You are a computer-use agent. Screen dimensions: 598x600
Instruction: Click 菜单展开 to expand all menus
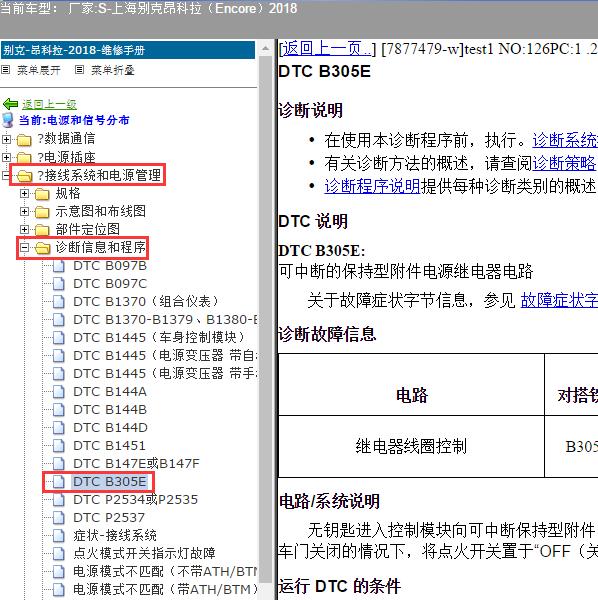(x=39, y=70)
